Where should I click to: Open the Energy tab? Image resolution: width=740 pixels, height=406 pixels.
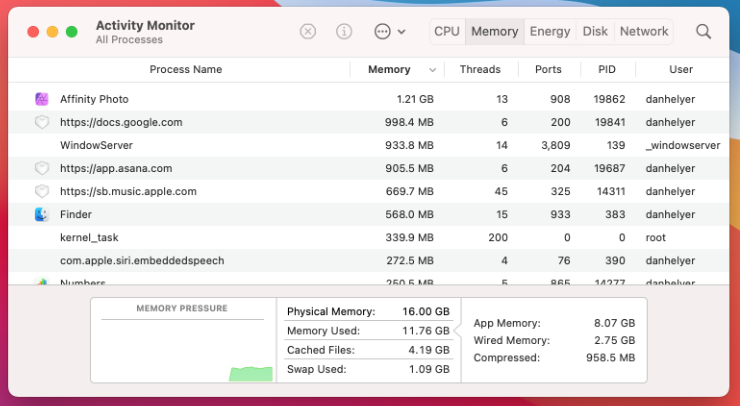coord(550,32)
